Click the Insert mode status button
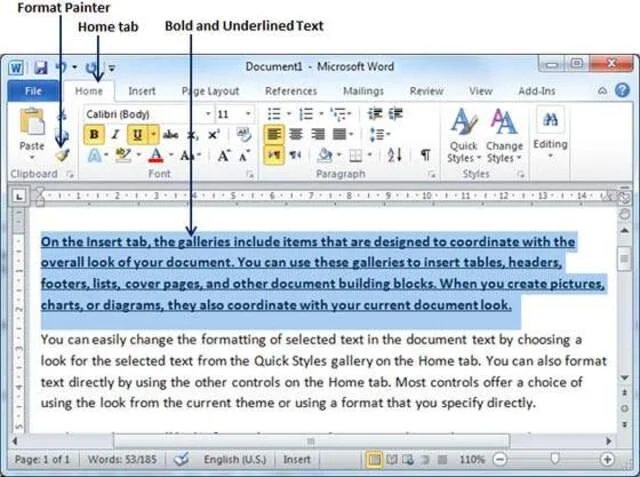 [297, 459]
